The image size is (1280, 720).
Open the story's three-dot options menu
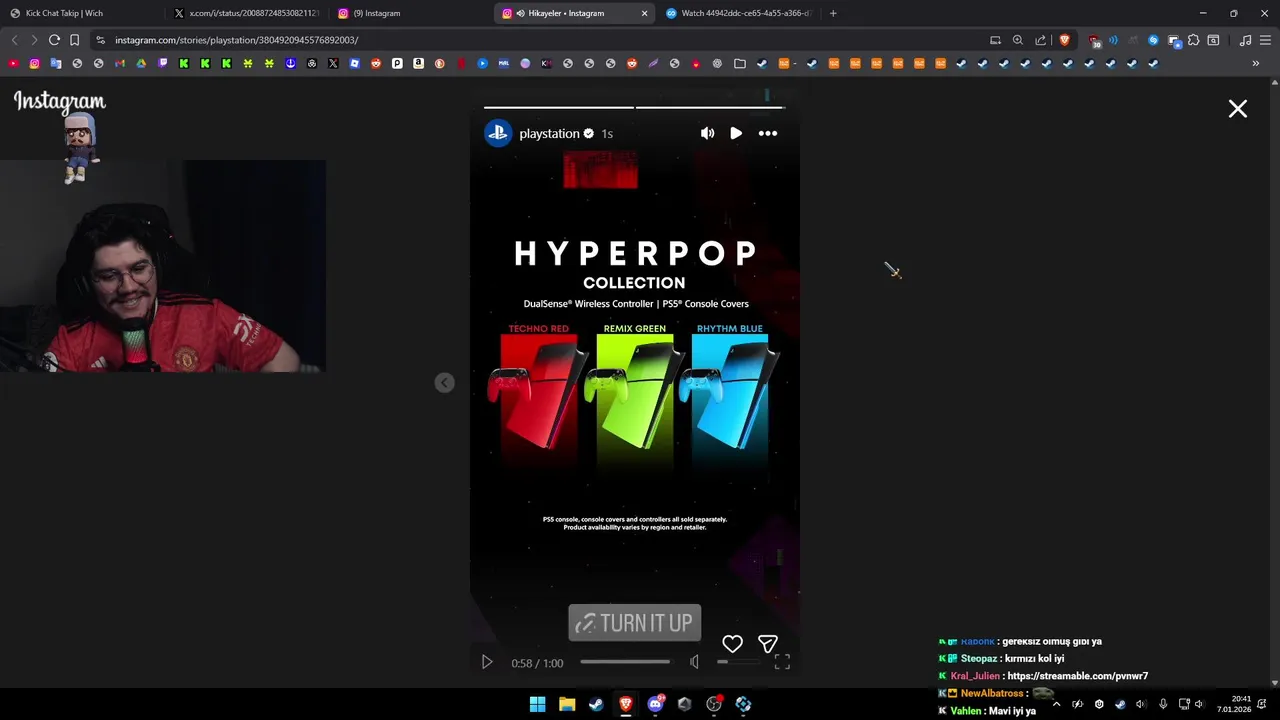767,133
